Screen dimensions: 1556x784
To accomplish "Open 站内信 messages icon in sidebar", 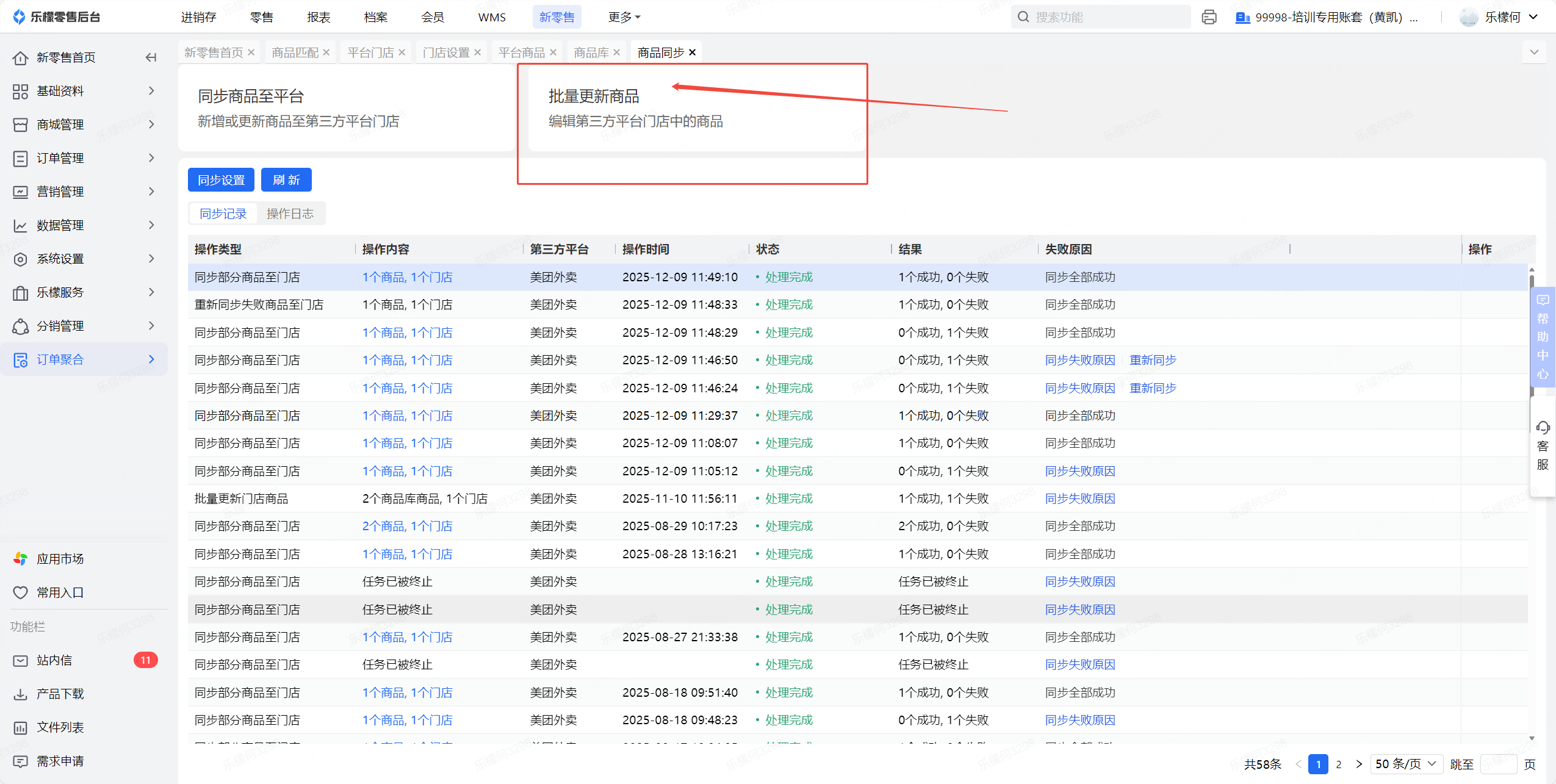I will [x=20, y=660].
